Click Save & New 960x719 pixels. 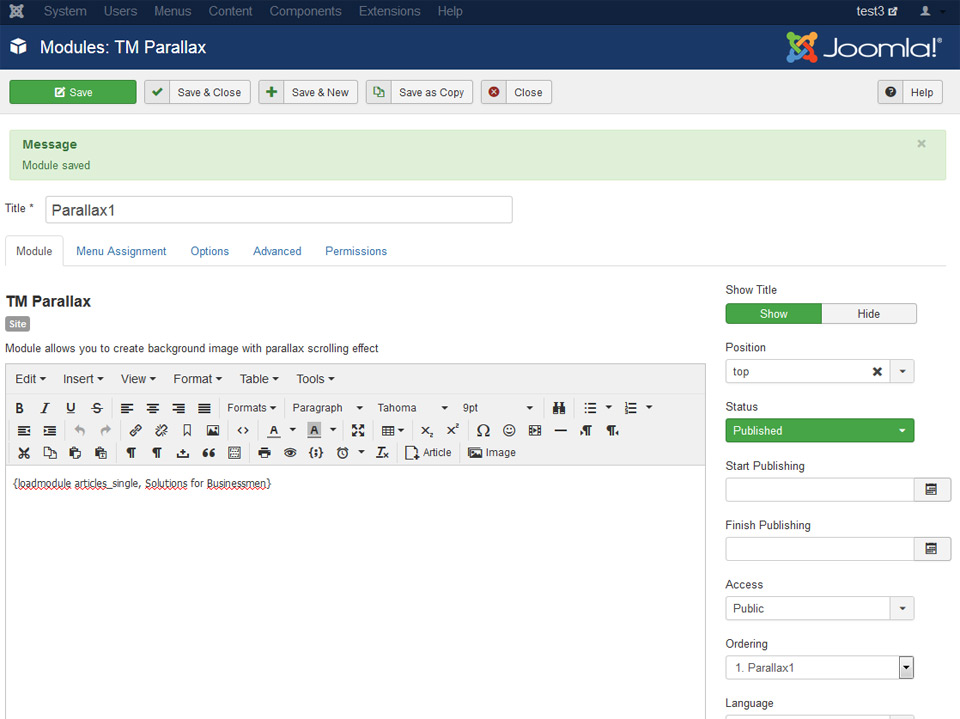[x=308, y=92]
